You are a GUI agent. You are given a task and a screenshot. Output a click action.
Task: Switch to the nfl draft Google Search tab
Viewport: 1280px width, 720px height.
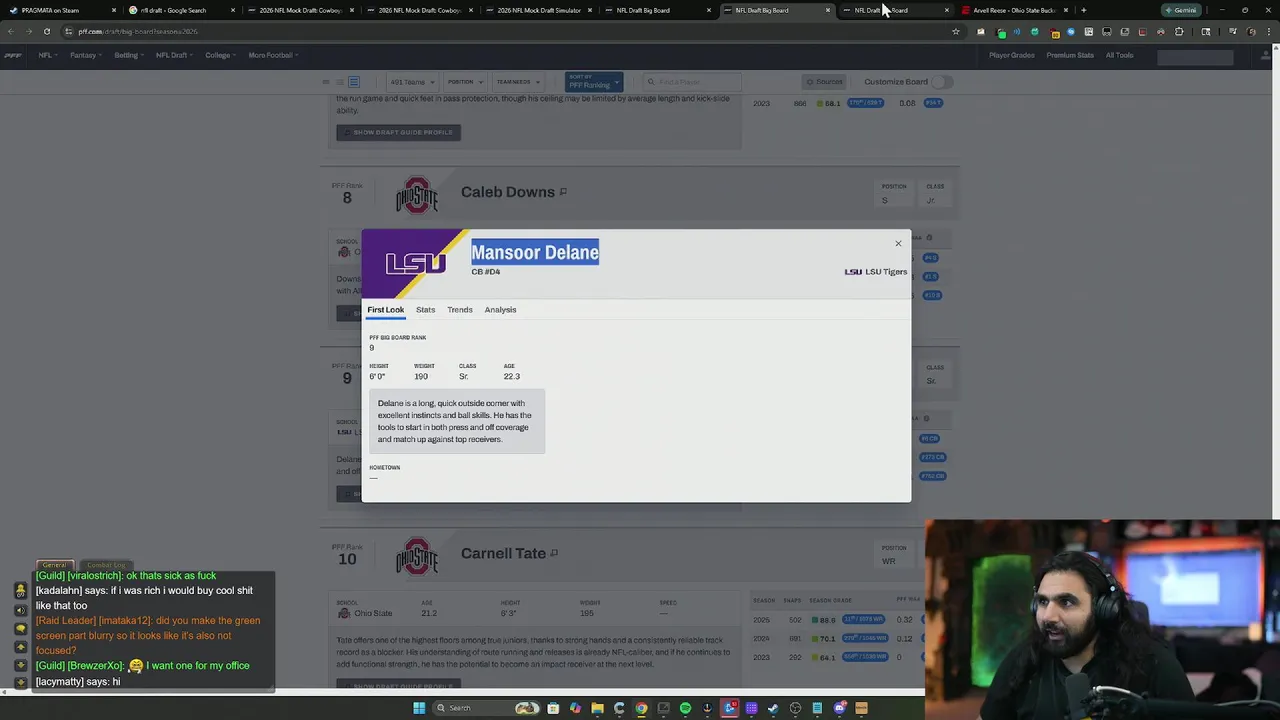179,10
